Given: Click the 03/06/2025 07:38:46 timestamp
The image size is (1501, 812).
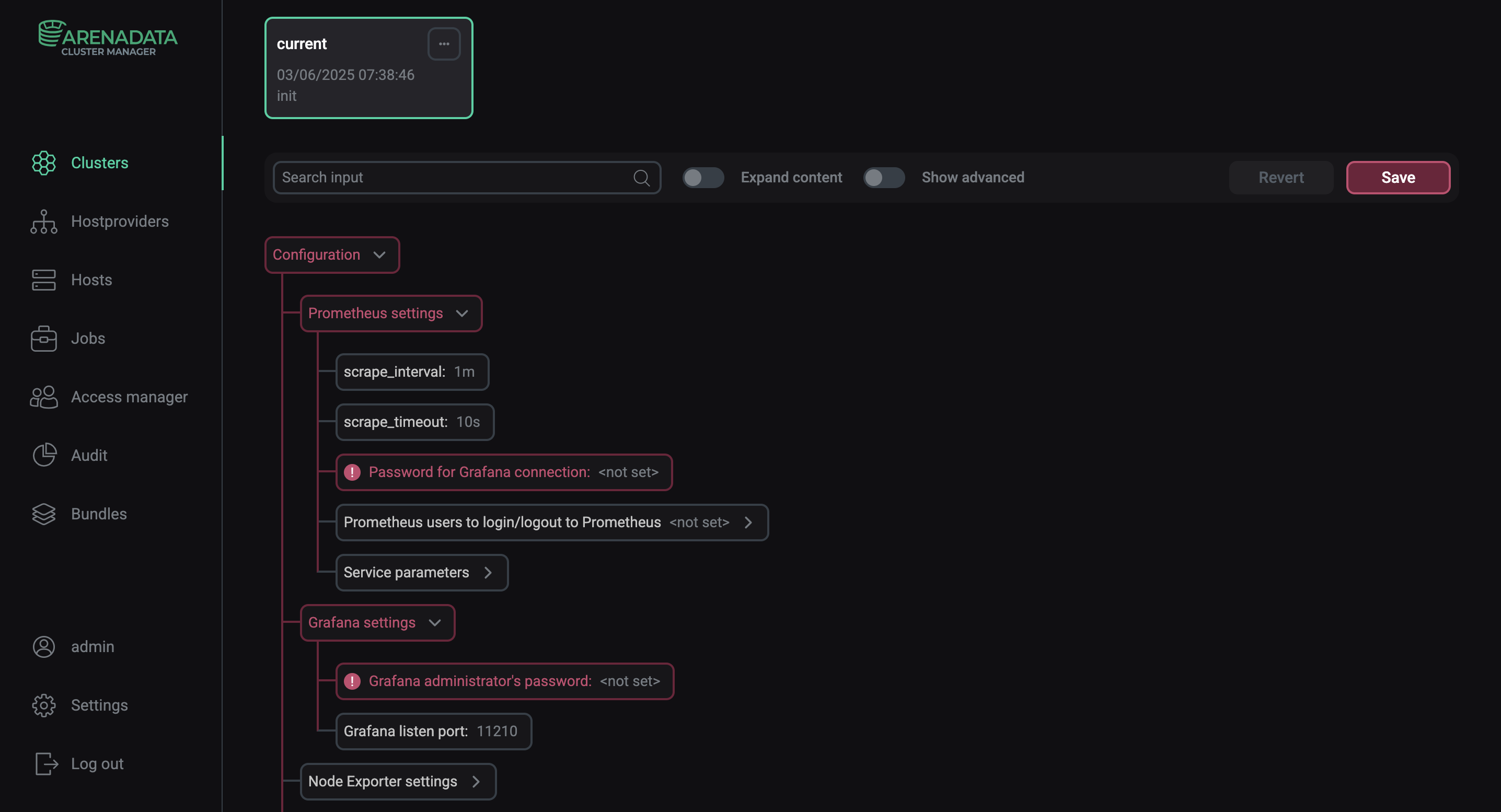Looking at the screenshot, I should (345, 75).
